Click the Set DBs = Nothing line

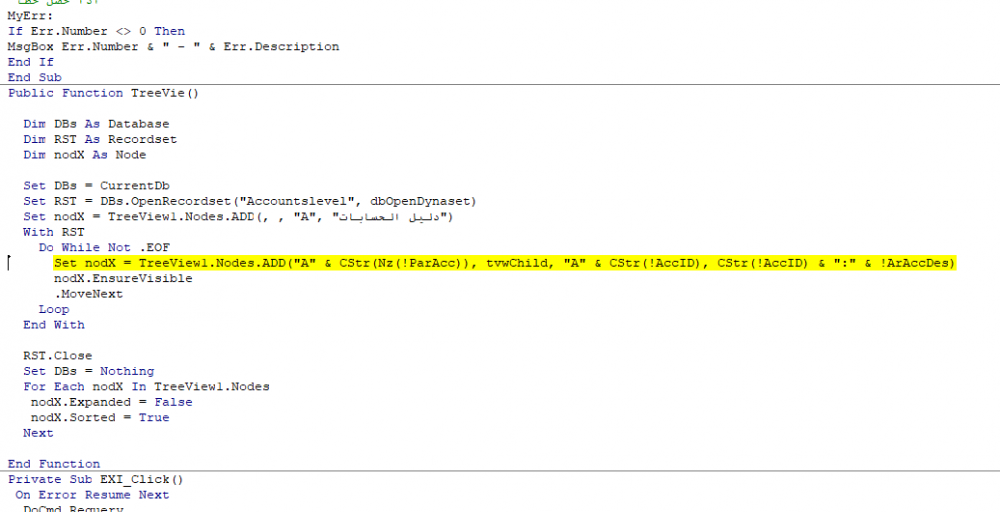tap(89, 371)
